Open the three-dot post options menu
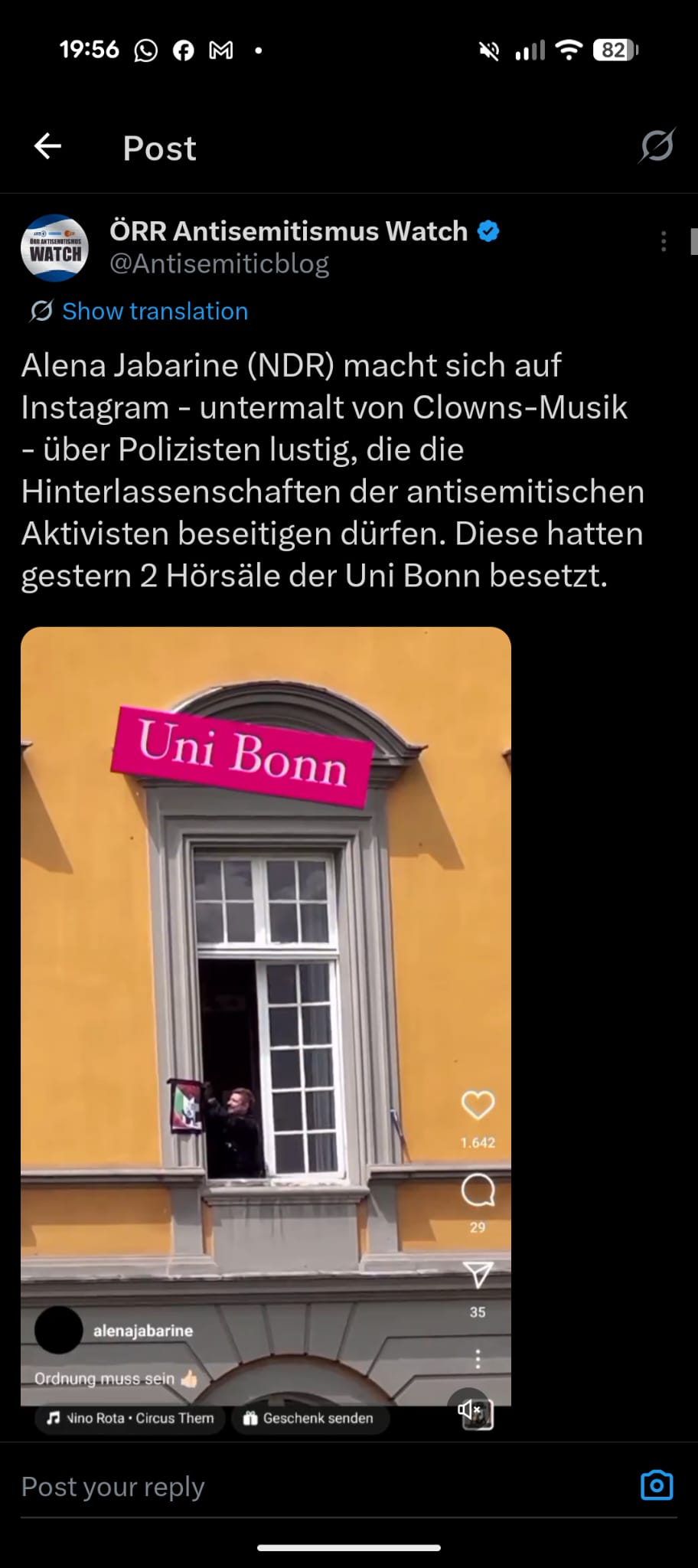The width and height of the screenshot is (698, 1568). pyautogui.click(x=664, y=242)
